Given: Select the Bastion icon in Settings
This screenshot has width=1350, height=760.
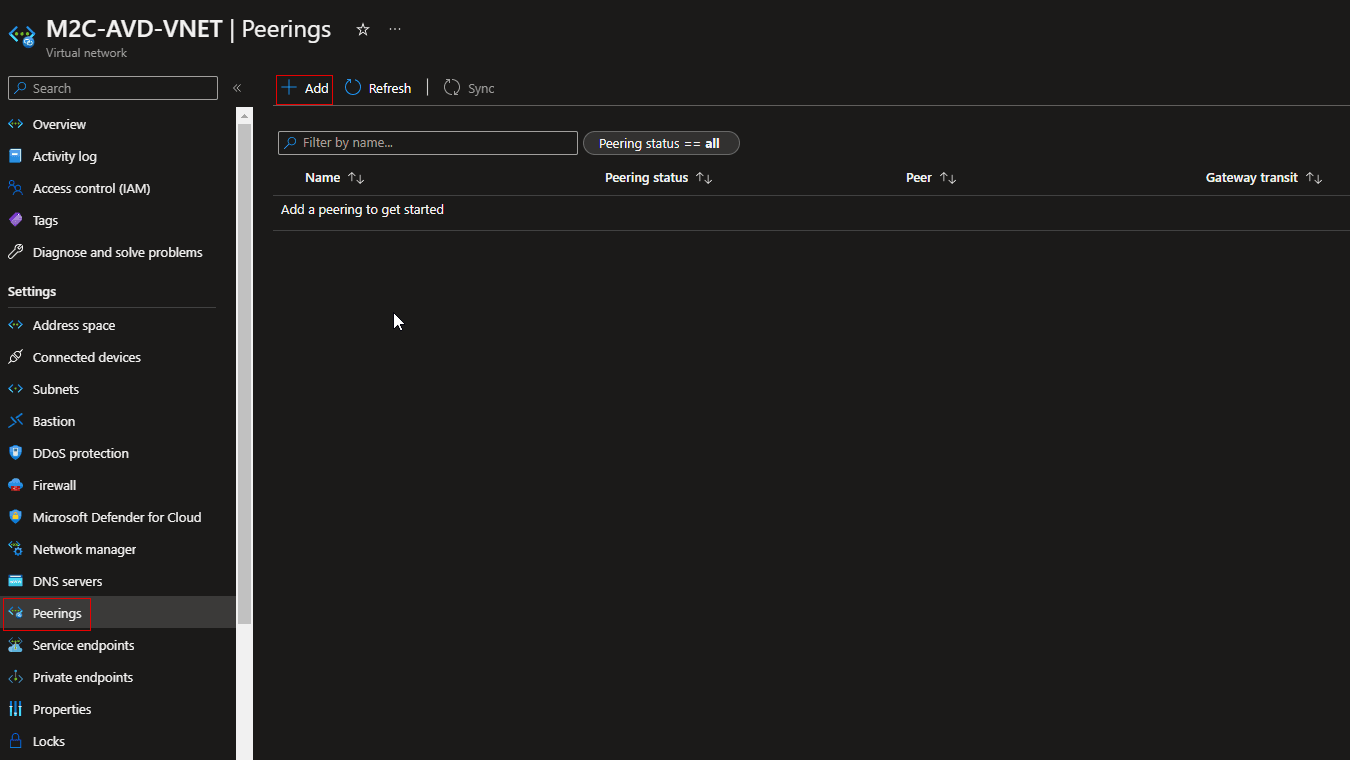Looking at the screenshot, I should [15, 421].
